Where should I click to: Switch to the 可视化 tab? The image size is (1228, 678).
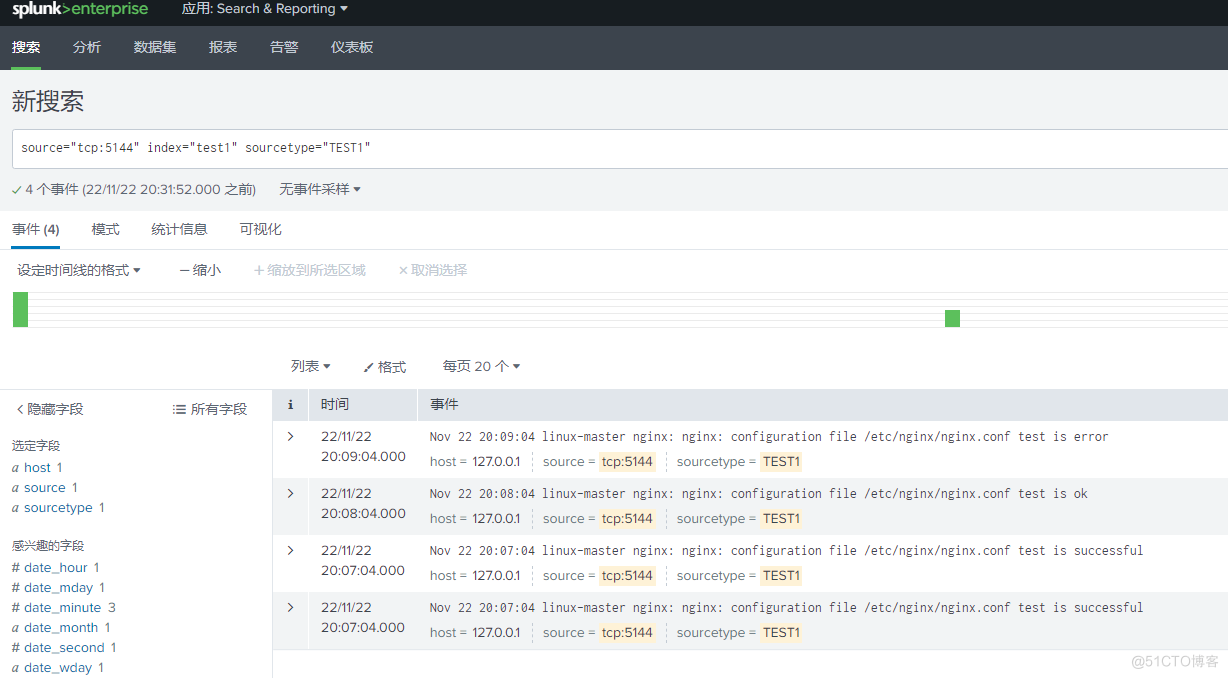click(260, 229)
